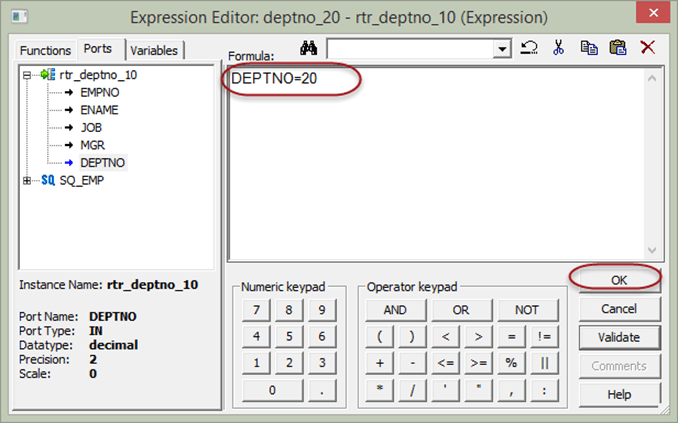
Task: Click the Paste clipboard icon
Action: (618, 48)
